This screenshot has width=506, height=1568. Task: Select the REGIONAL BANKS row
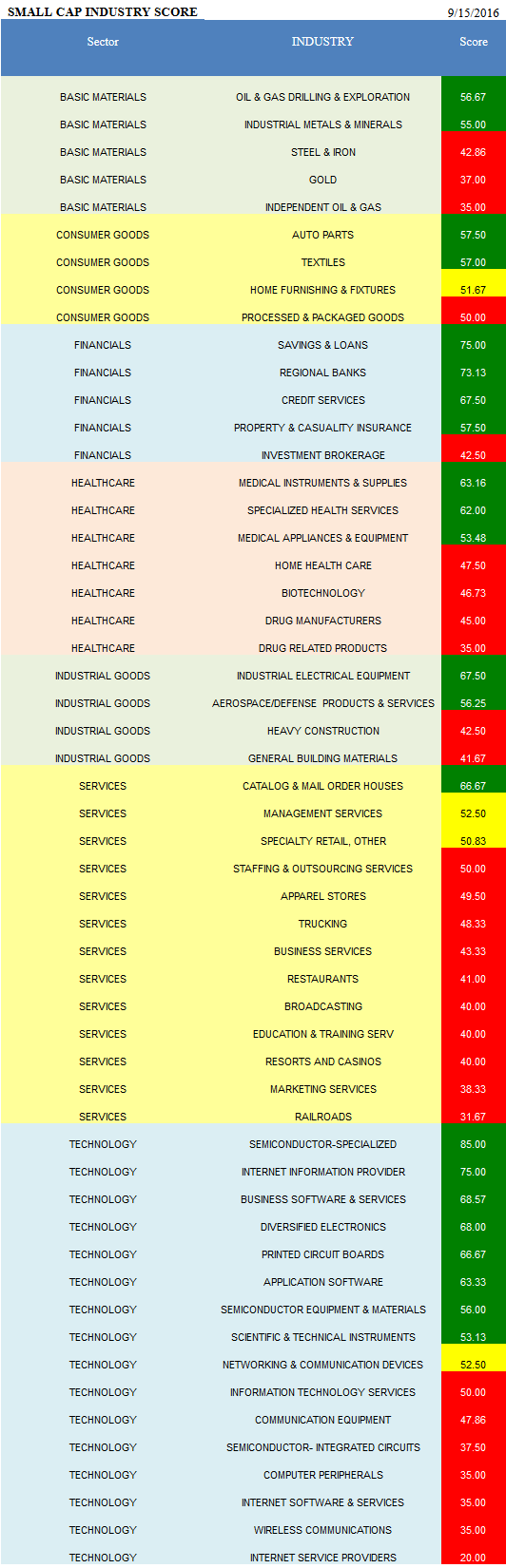coord(253,373)
